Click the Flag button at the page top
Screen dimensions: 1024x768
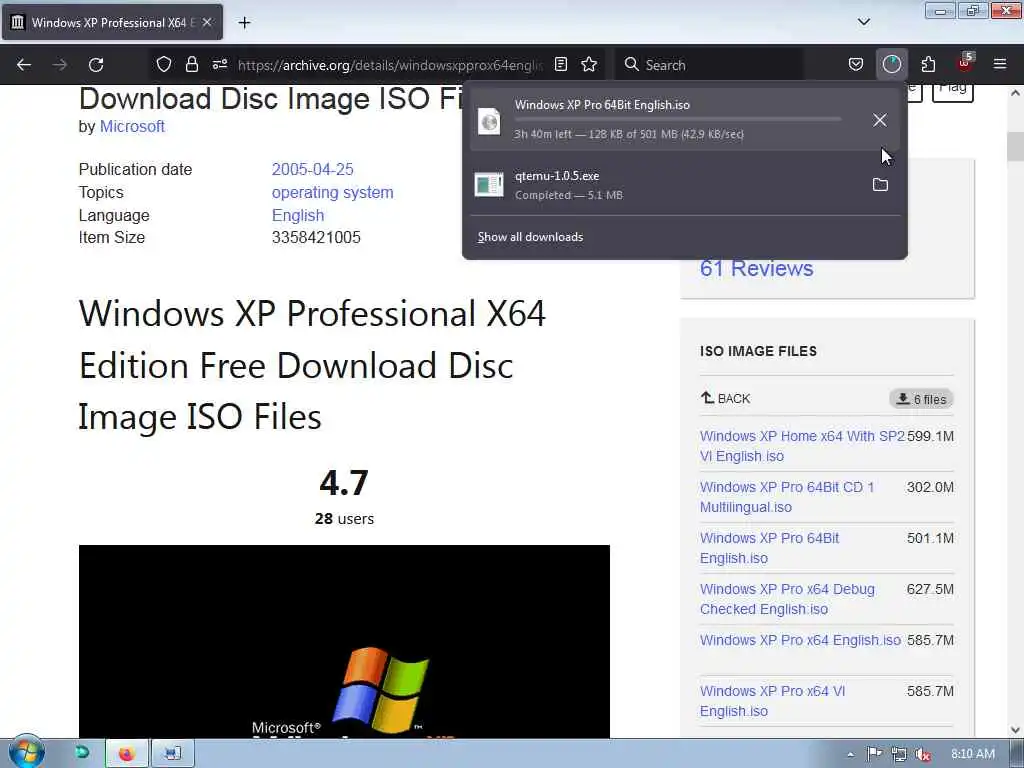[x=952, y=92]
